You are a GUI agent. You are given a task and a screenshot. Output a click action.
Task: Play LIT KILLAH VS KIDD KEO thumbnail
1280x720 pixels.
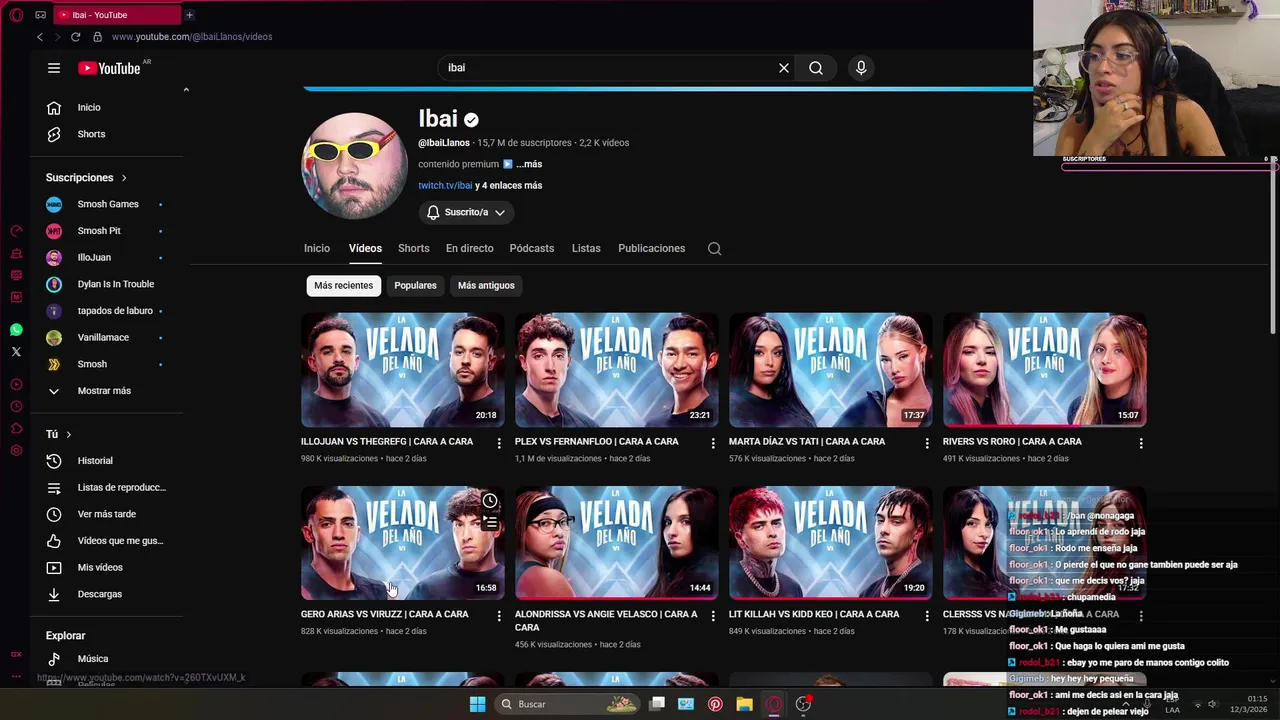[830, 543]
